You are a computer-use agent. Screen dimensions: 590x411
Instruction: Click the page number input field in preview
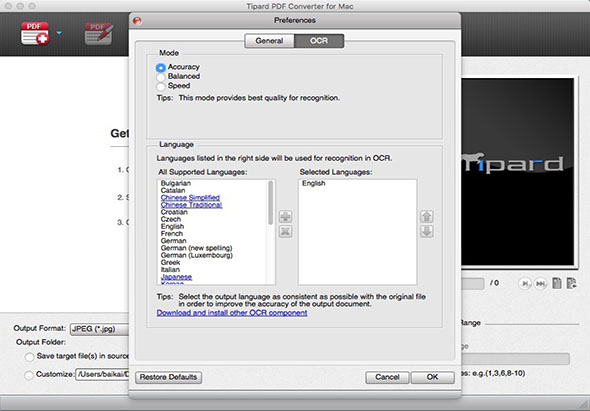click(473, 283)
